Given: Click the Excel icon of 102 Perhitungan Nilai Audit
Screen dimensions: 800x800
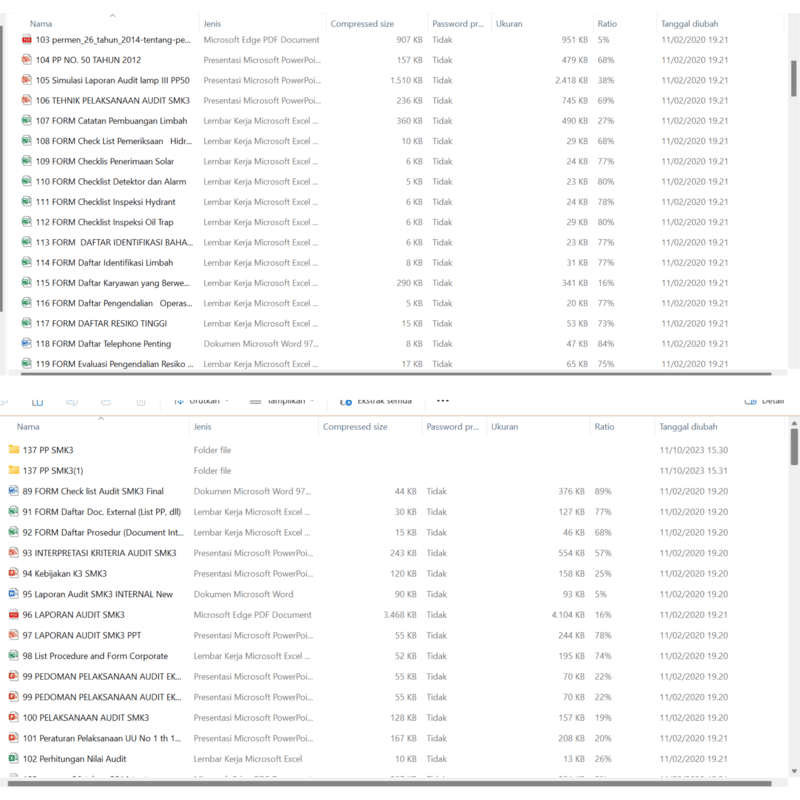Looking at the screenshot, I should coord(14,758).
